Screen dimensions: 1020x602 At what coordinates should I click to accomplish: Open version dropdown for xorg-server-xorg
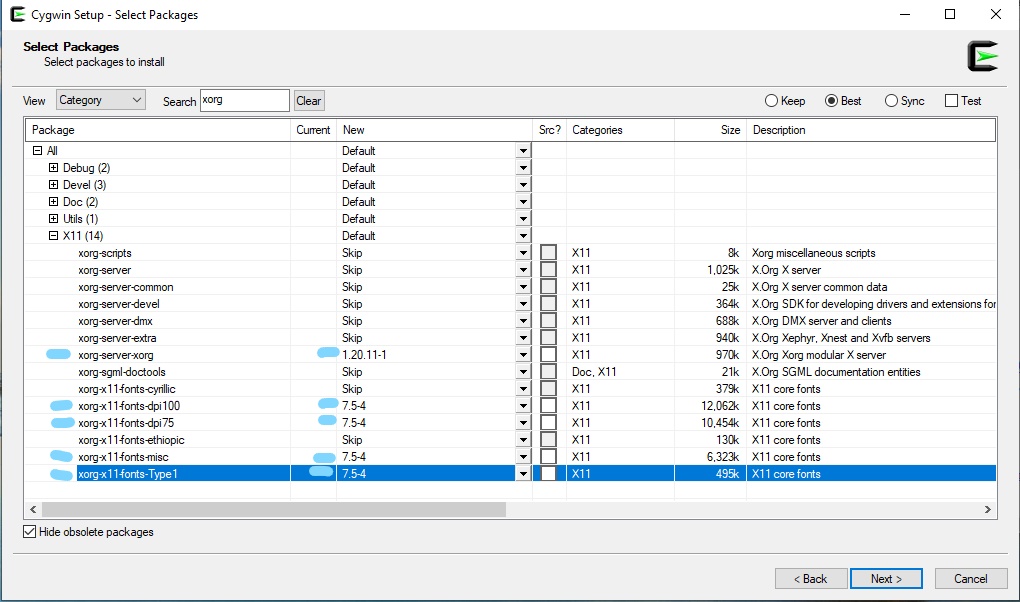pos(523,355)
